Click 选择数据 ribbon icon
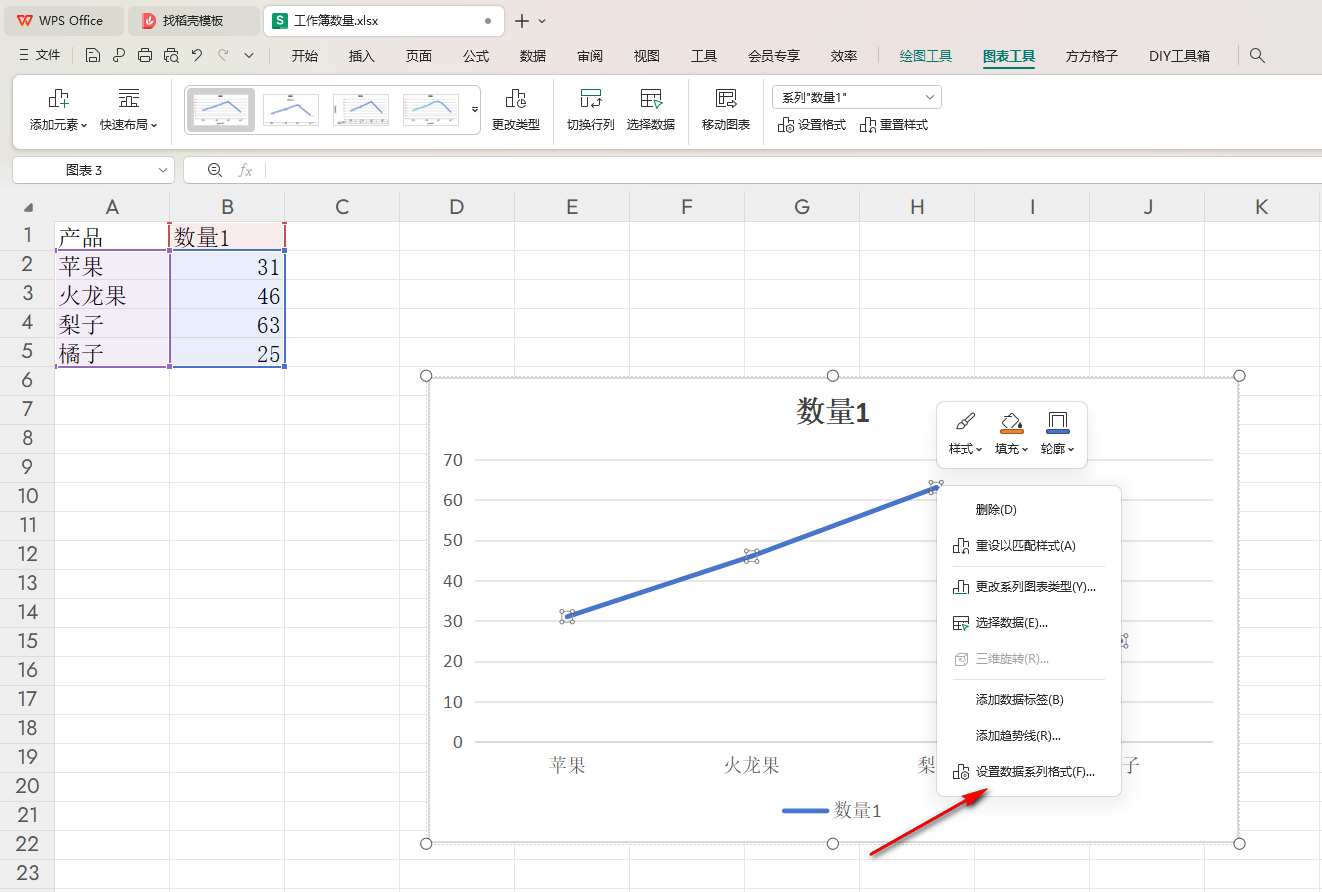 tap(651, 110)
